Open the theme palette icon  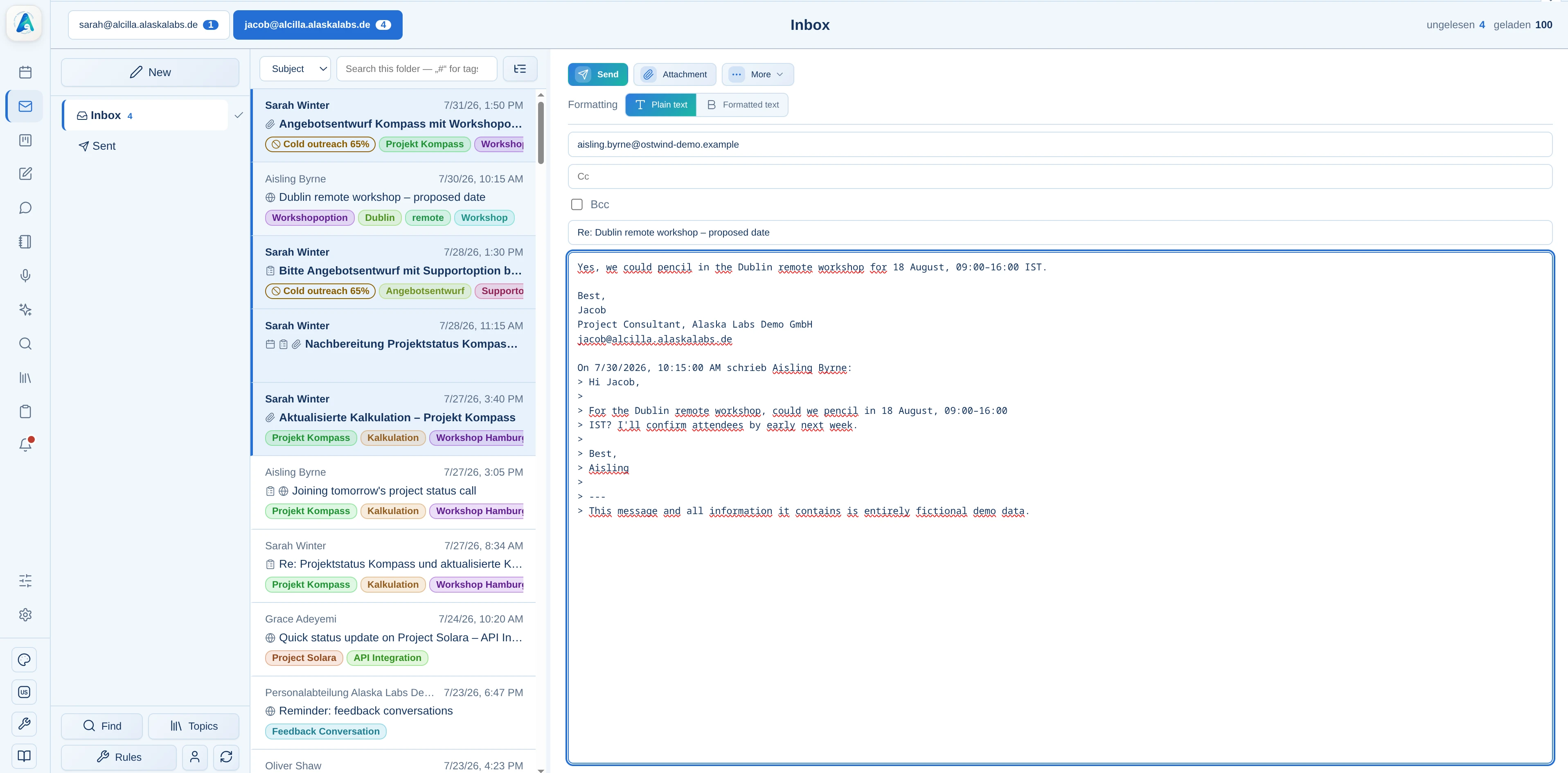pyautogui.click(x=25, y=660)
